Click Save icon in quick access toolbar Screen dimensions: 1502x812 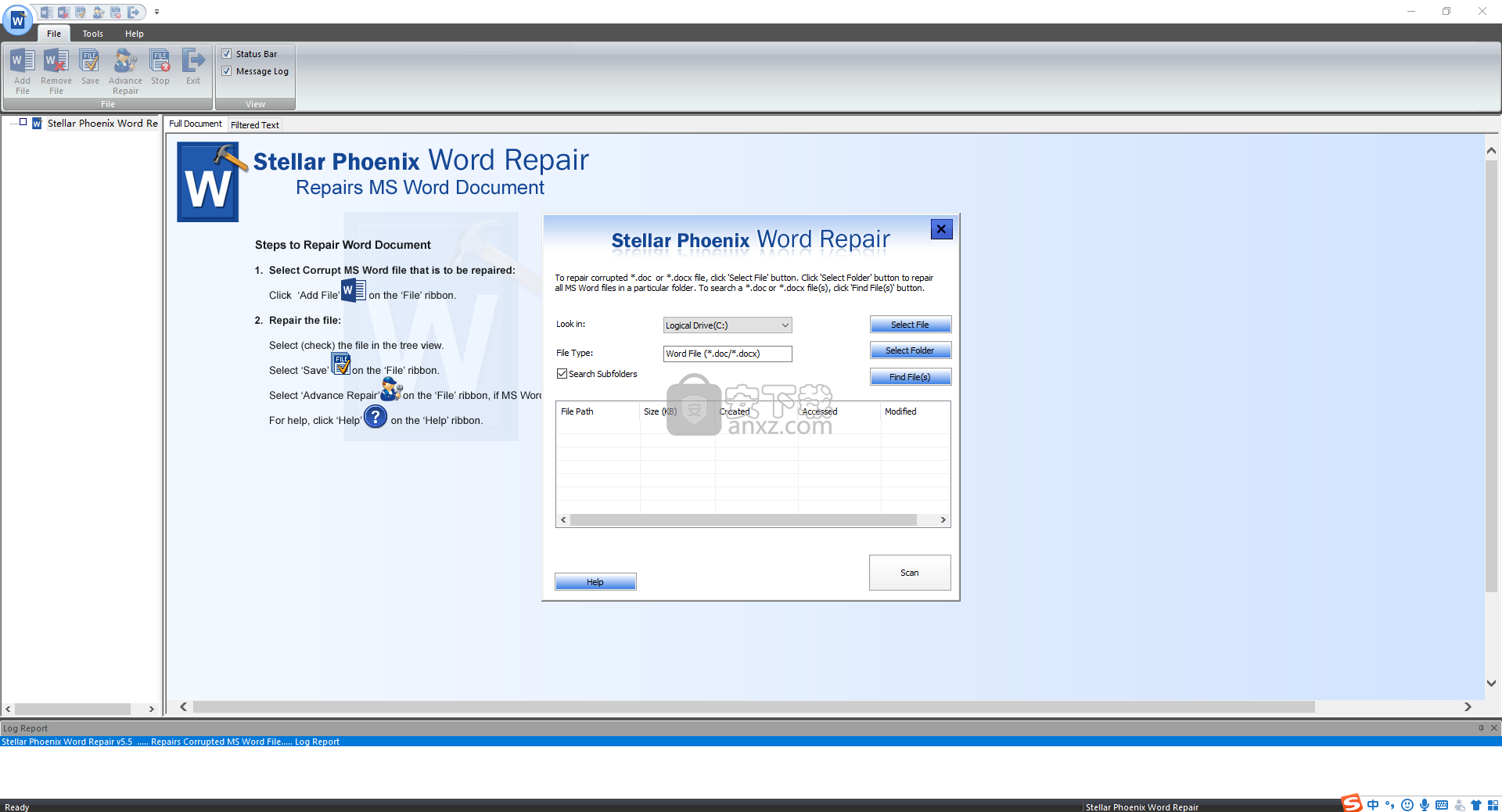pyautogui.click(x=81, y=13)
